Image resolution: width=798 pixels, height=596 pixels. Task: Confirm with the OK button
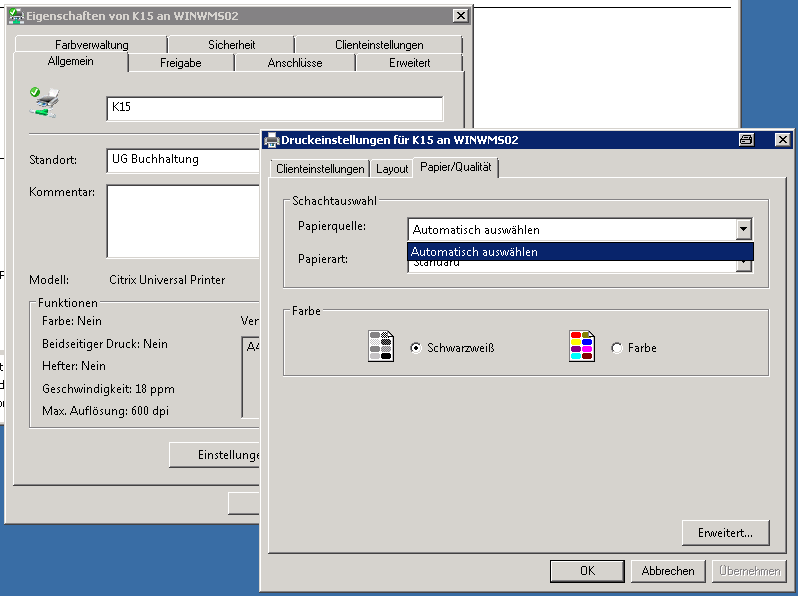coord(587,571)
